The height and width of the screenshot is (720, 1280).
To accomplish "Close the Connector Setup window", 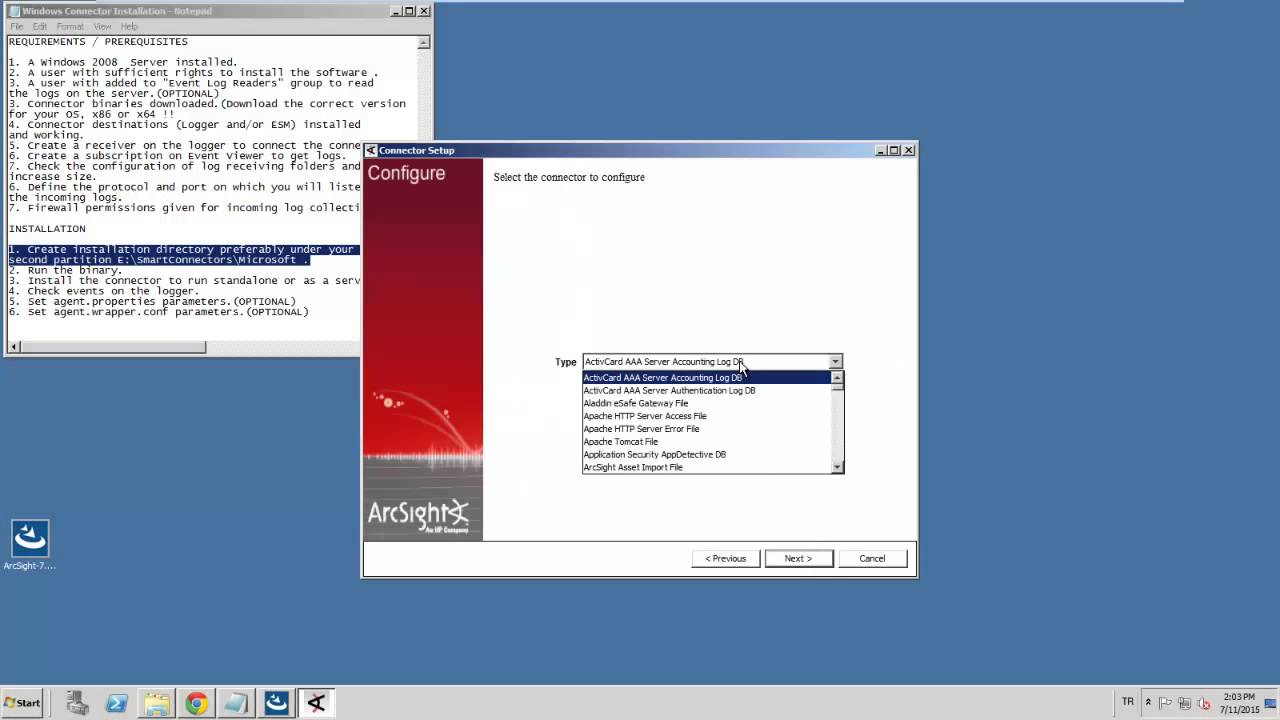I will pyautogui.click(x=908, y=150).
